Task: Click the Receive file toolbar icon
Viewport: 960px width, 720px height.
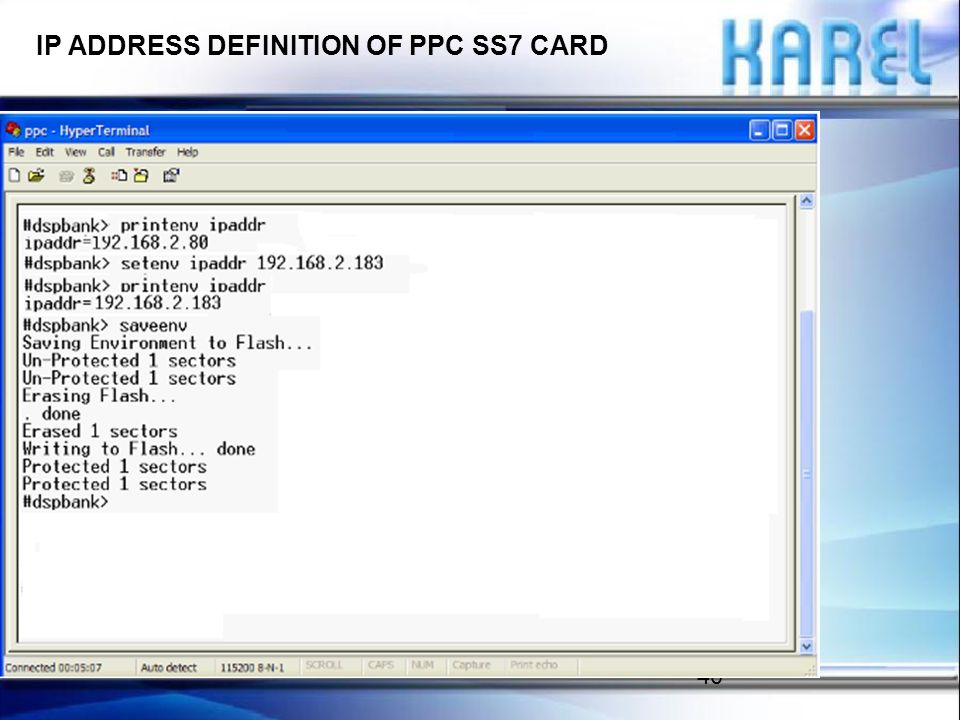Action: [141, 176]
